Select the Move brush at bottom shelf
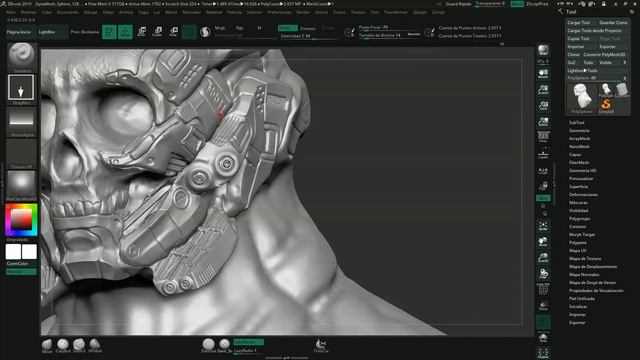640x360 pixels. 47,345
